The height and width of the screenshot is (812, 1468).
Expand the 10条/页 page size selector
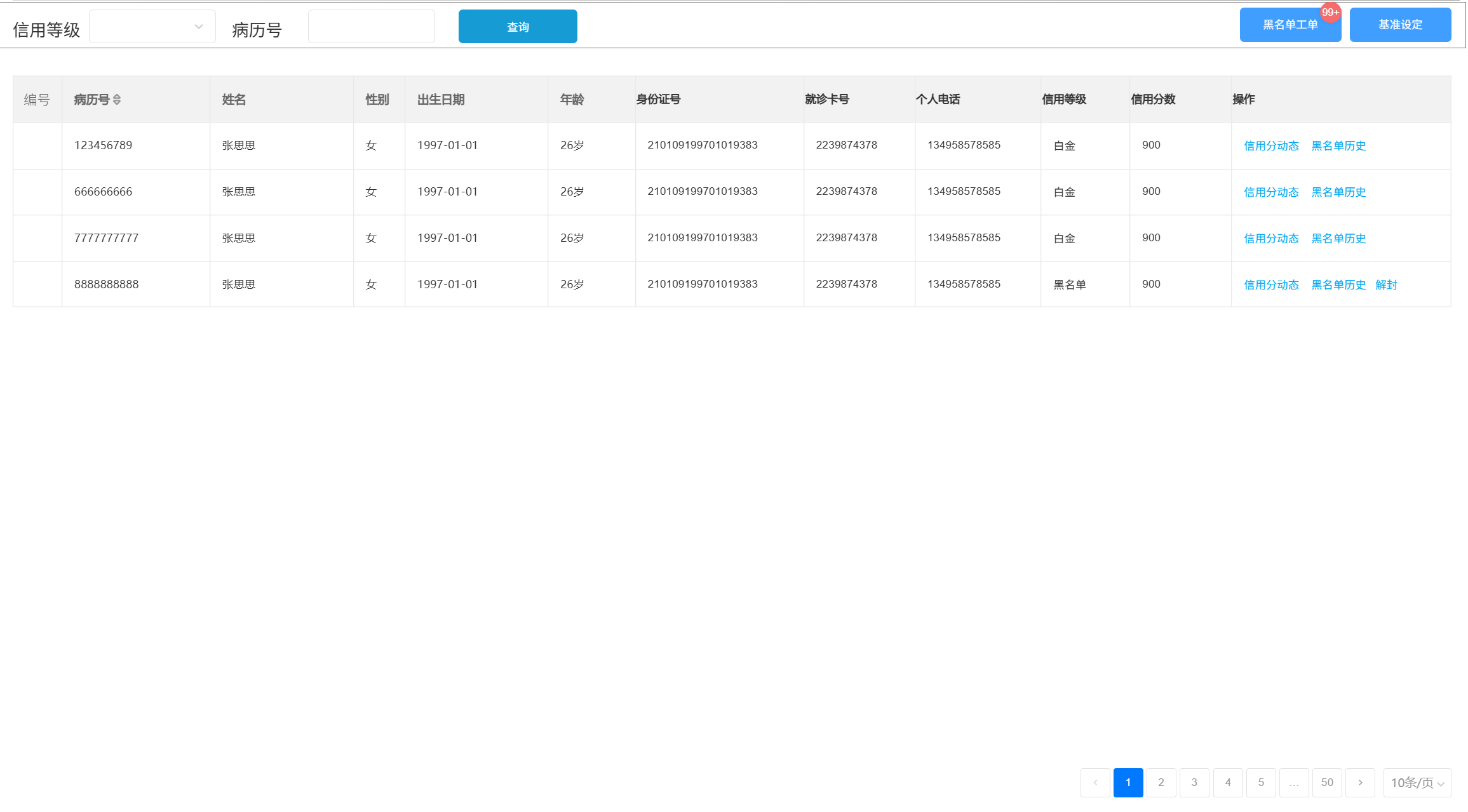pyautogui.click(x=1417, y=783)
